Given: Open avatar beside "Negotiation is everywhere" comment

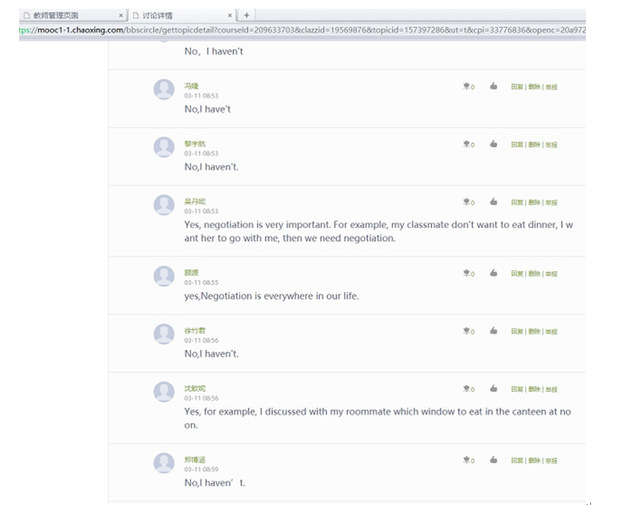Looking at the screenshot, I should 164,276.
